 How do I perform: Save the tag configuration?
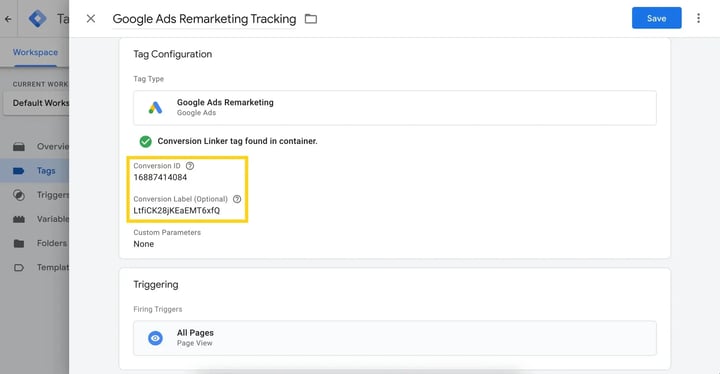coord(656,18)
